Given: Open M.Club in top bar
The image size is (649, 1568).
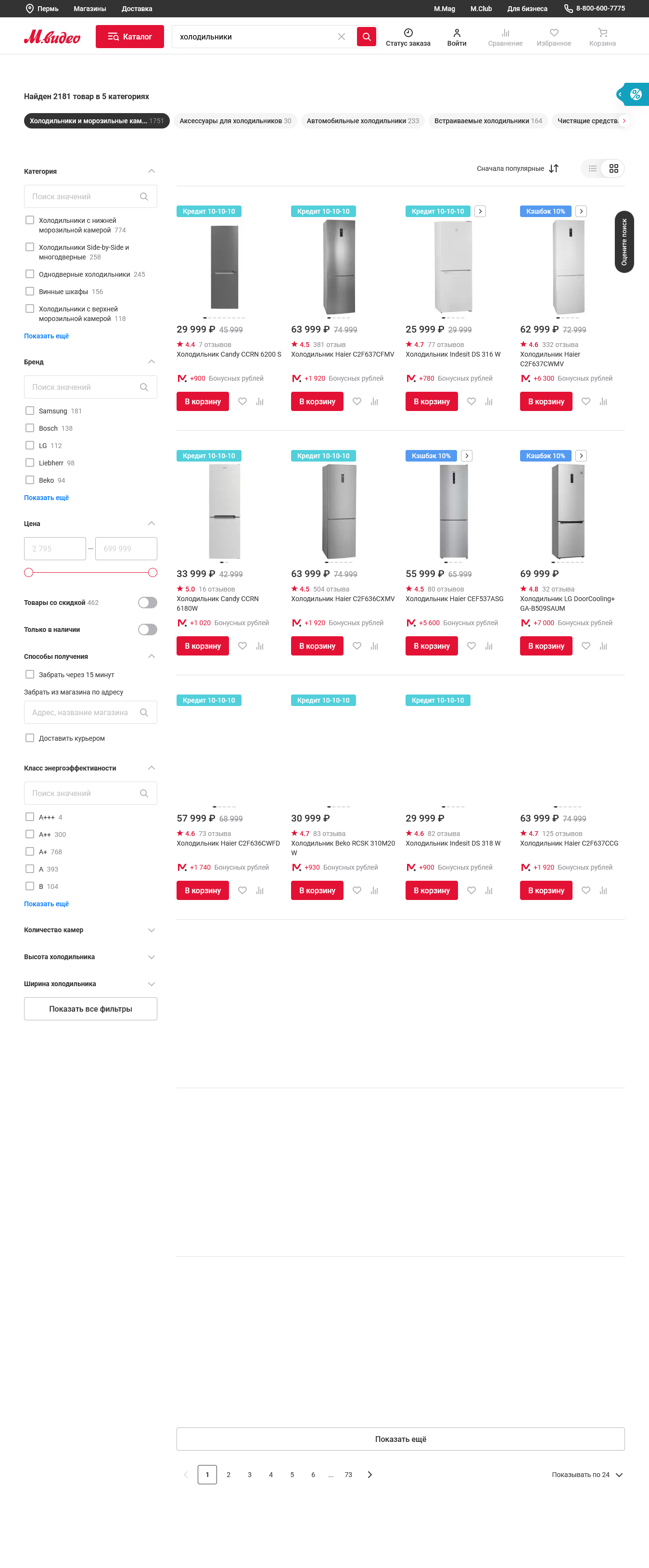Looking at the screenshot, I should tap(481, 9).
